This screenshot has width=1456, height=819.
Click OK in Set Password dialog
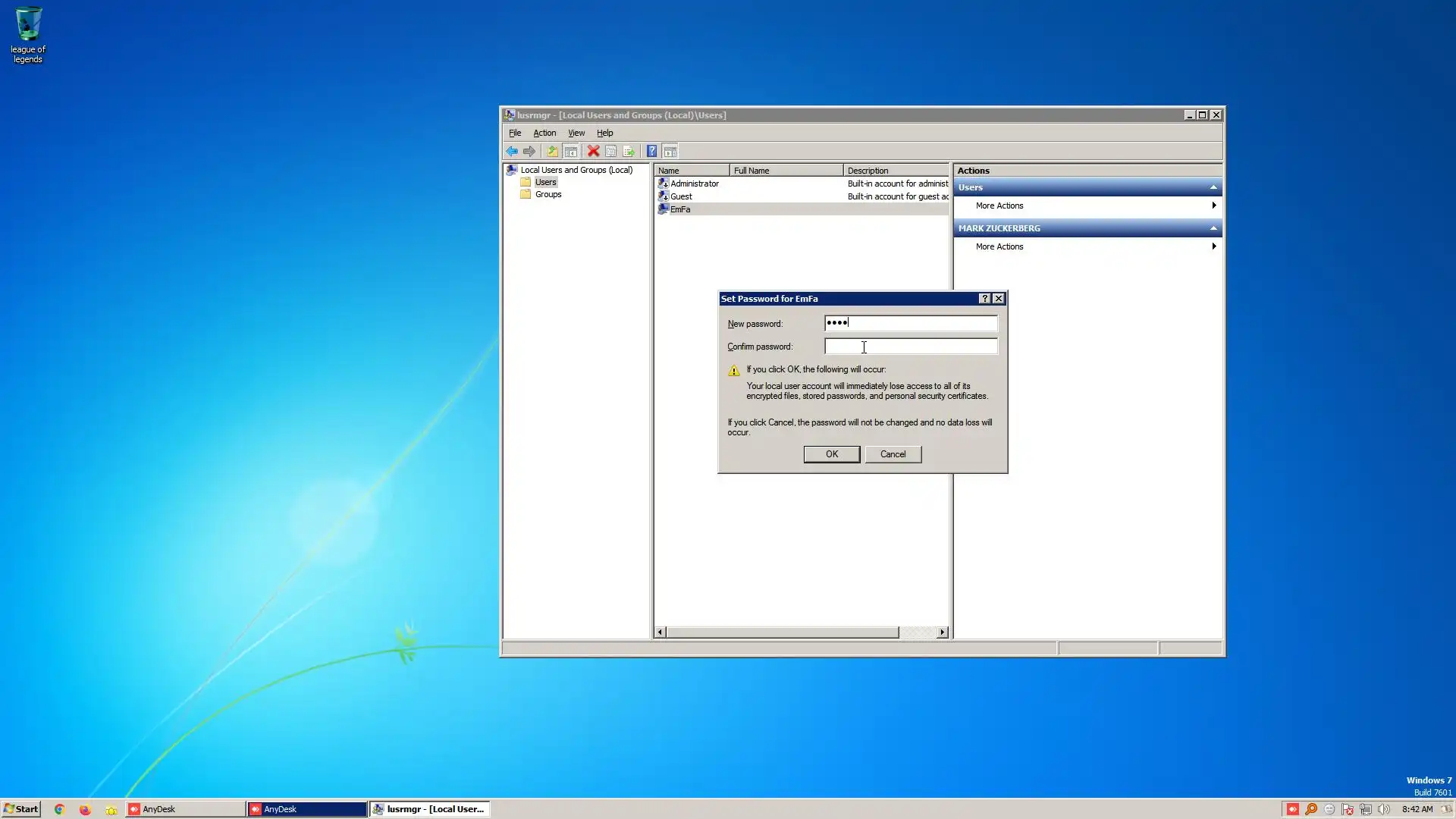pyautogui.click(x=831, y=454)
